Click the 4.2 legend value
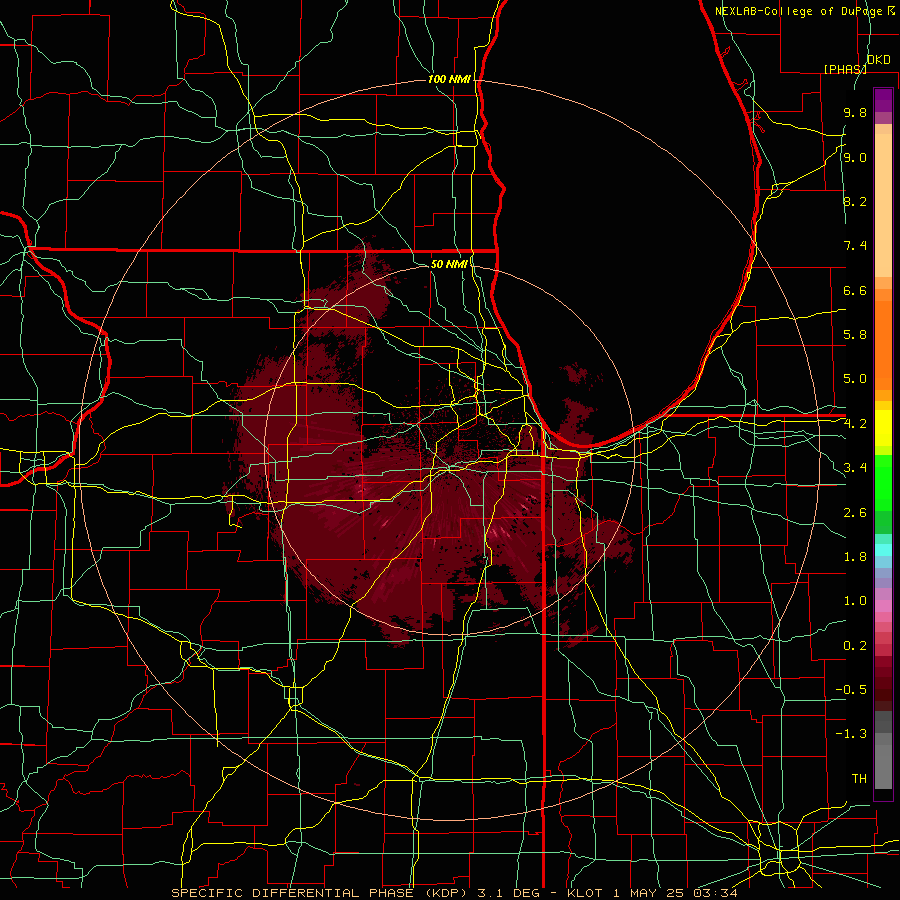Viewport: 900px width, 900px height. [x=855, y=424]
